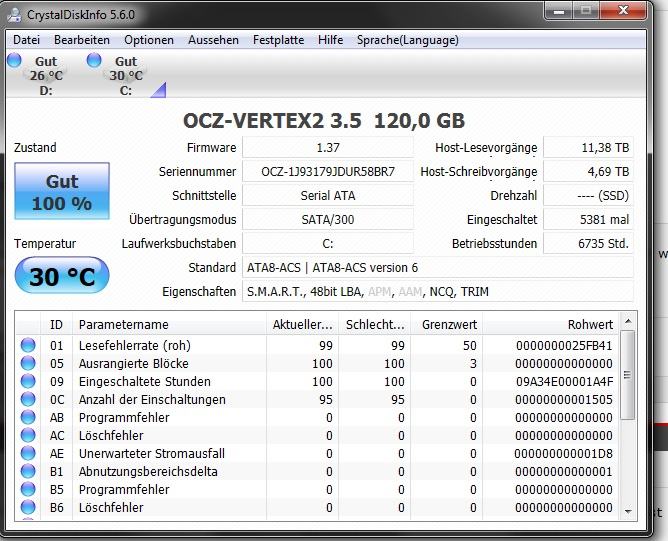Click the CrystalDiskInfo title bar icon
The height and width of the screenshot is (541, 668).
pos(14,15)
